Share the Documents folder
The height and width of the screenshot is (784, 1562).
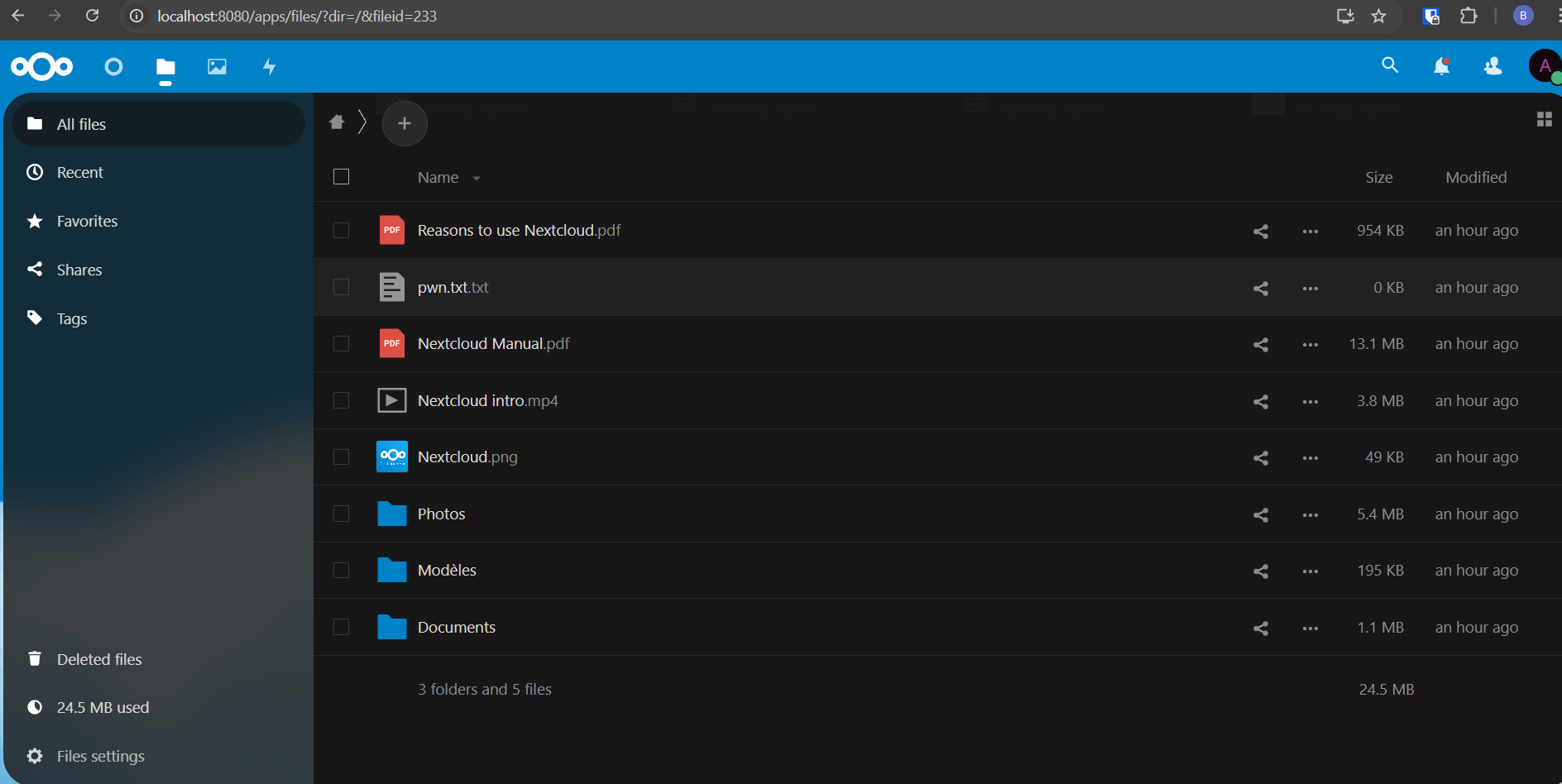1261,628
